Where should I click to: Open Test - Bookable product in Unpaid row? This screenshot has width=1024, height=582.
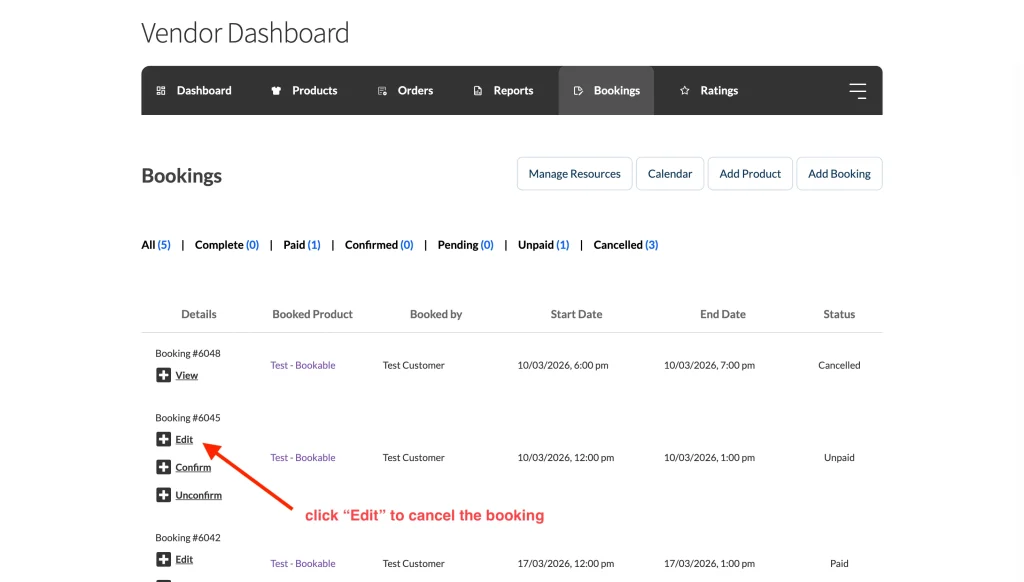[x=303, y=457]
